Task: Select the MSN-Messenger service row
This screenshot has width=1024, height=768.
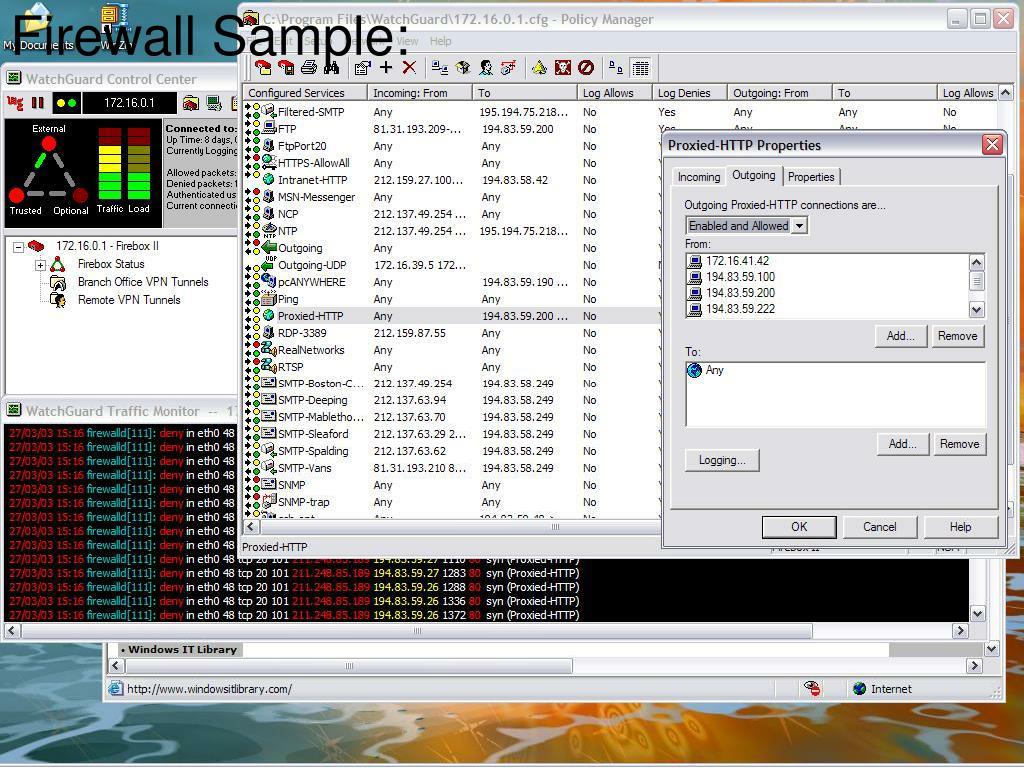Action: click(316, 197)
